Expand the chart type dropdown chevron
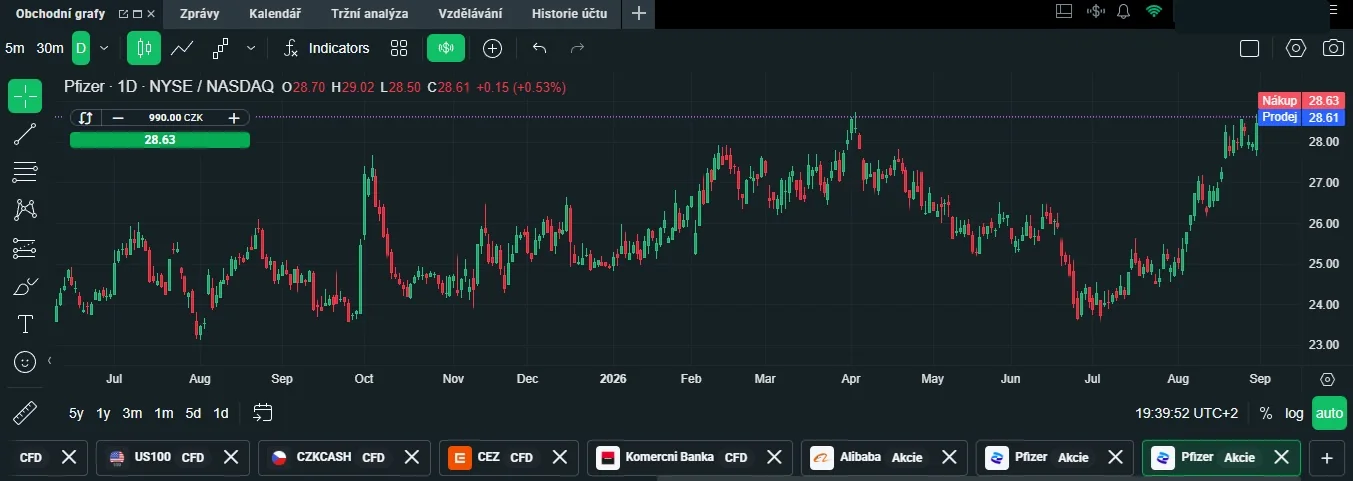The height and width of the screenshot is (481, 1353). pyautogui.click(x=251, y=48)
